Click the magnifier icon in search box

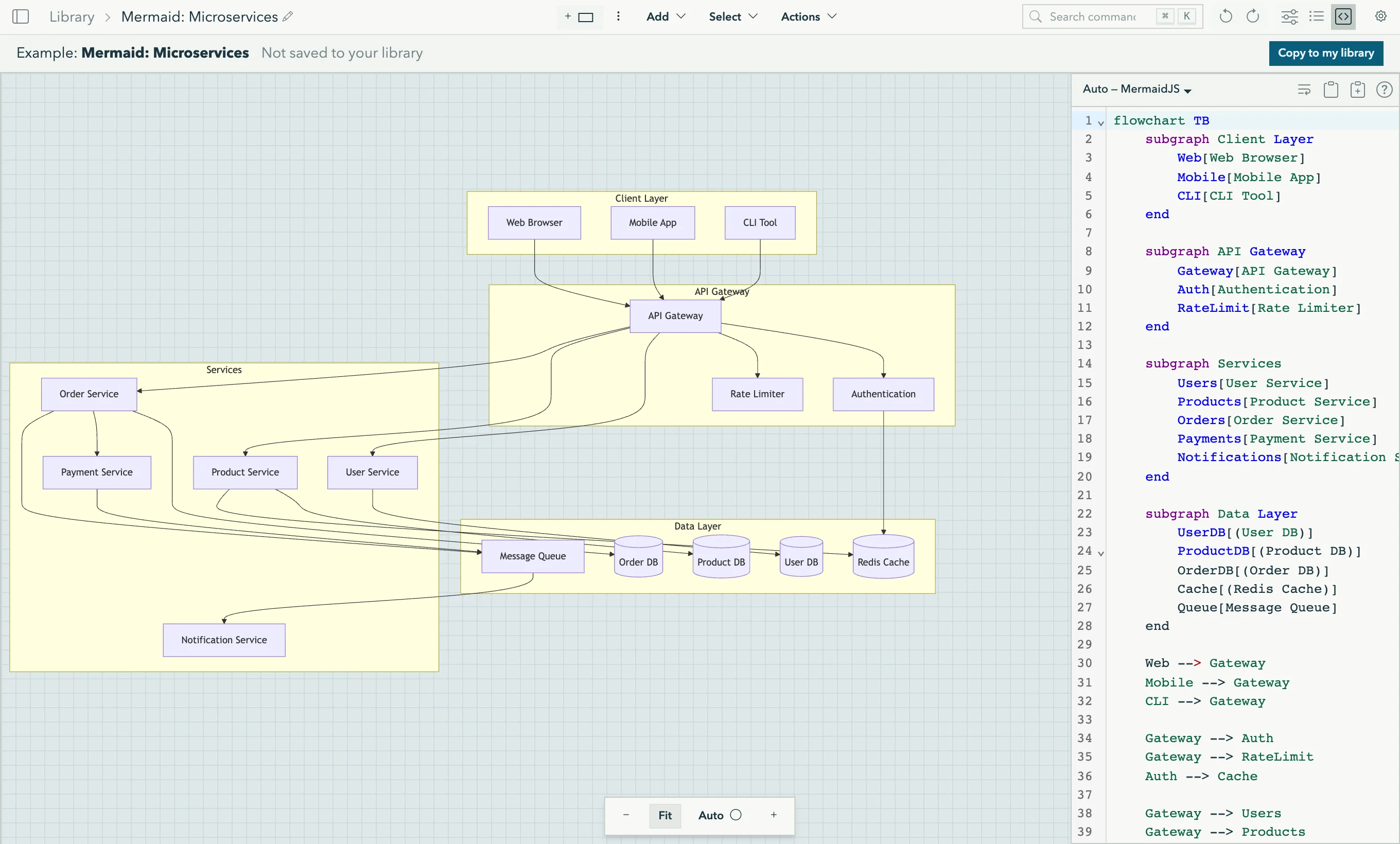(x=1036, y=16)
